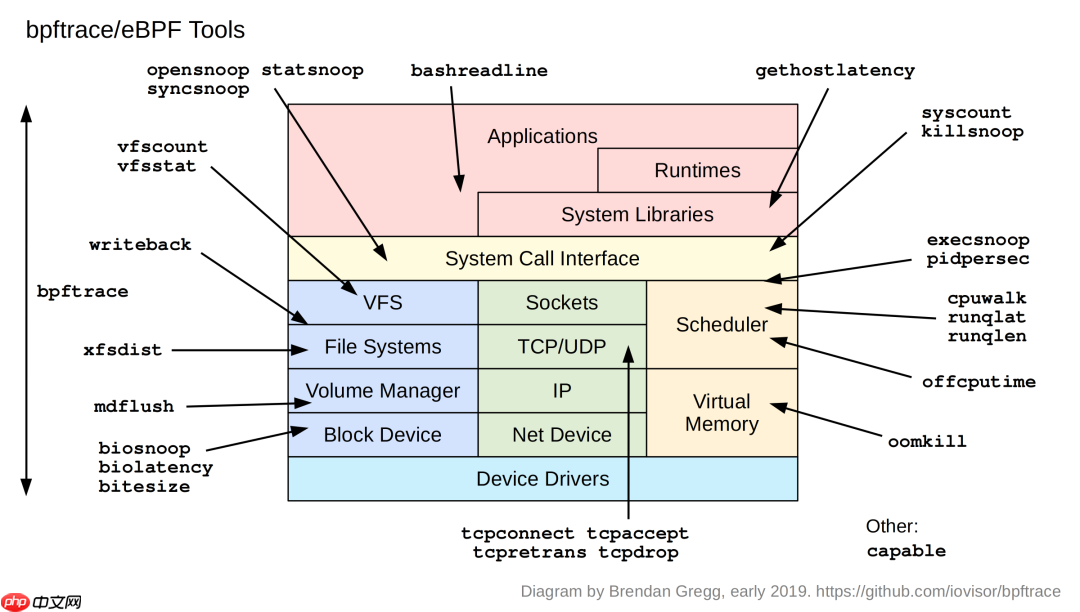Toggle the VFS block

[383, 302]
